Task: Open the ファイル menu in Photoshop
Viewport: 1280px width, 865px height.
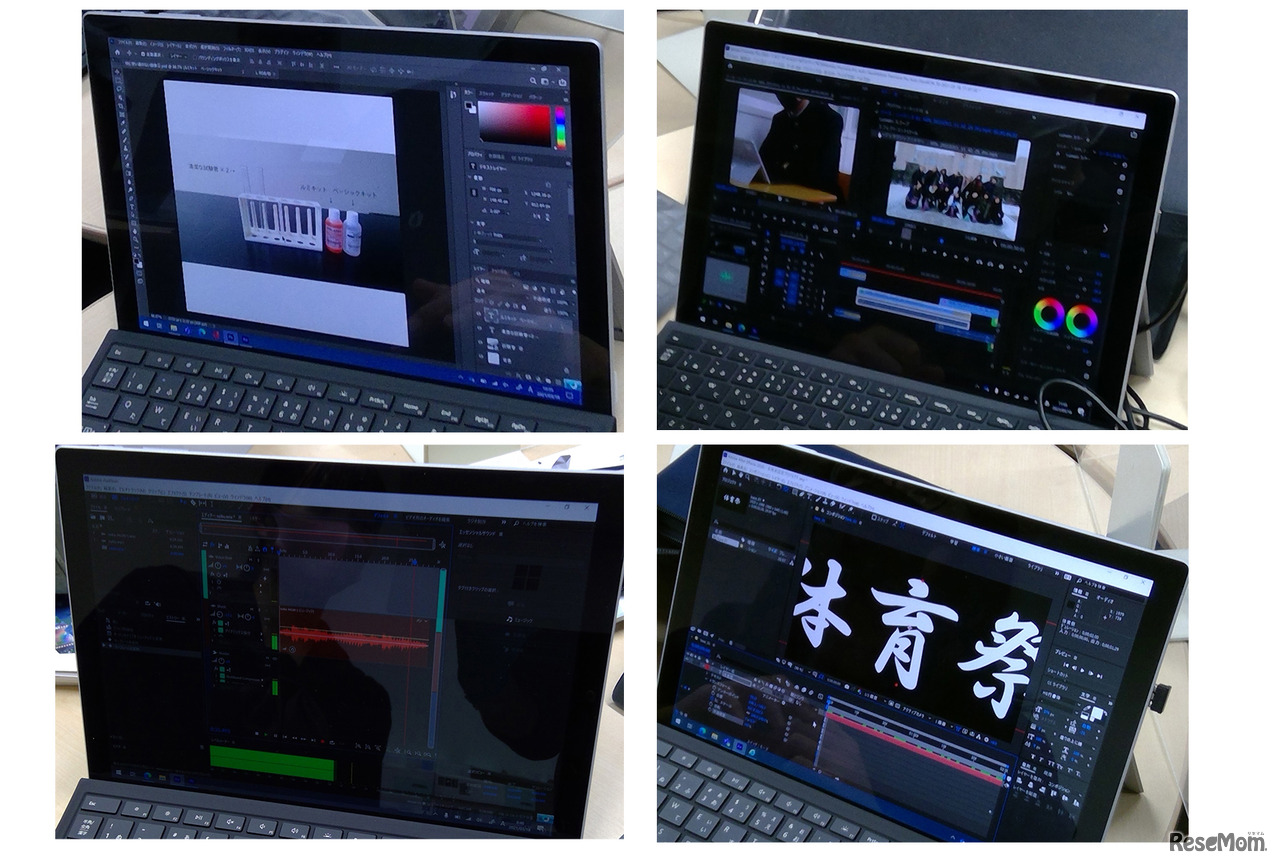Action: (124, 40)
